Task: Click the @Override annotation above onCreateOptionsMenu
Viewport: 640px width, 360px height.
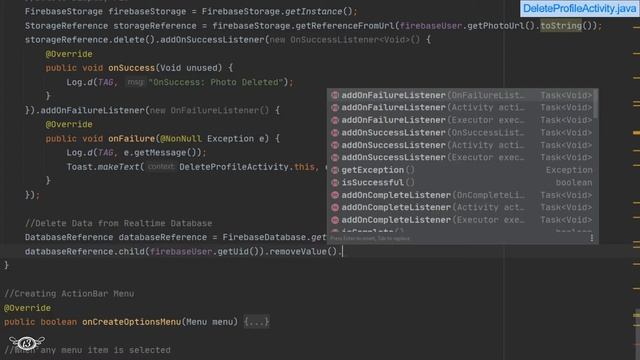Action: pos(27,308)
